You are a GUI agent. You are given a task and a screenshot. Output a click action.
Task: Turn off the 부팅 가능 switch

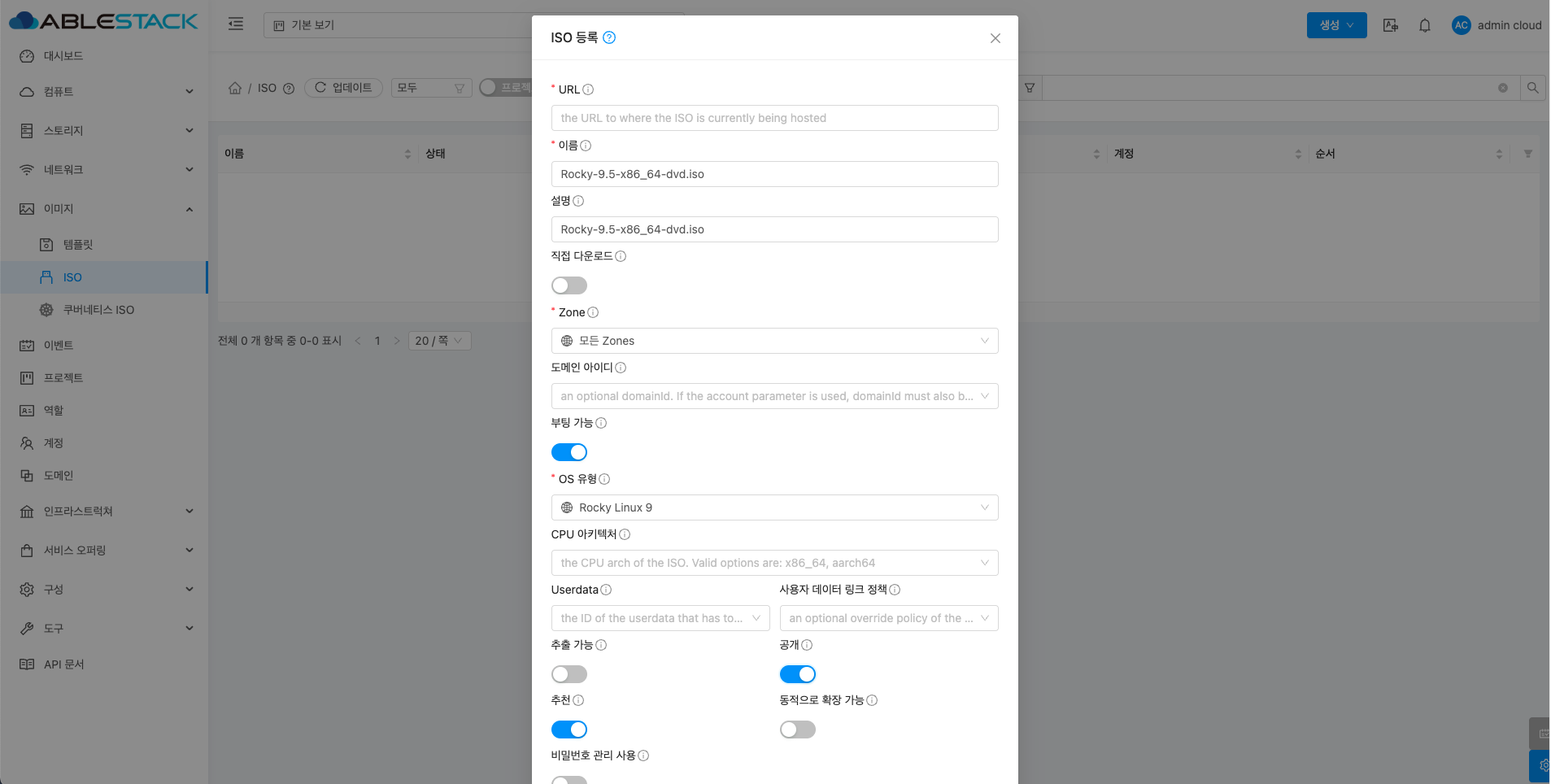point(569,452)
